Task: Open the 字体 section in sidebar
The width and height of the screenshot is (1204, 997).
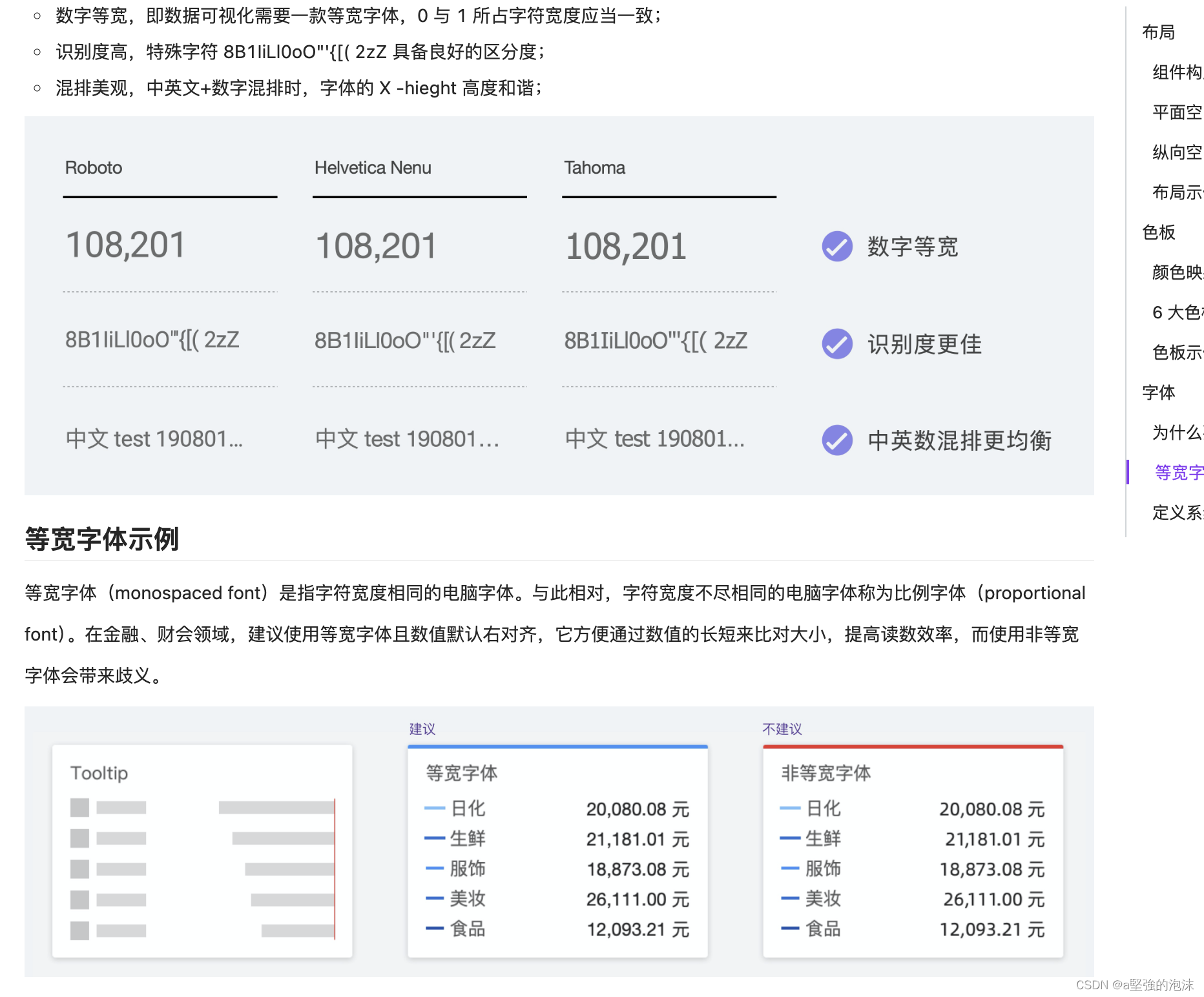Action: tap(1158, 393)
